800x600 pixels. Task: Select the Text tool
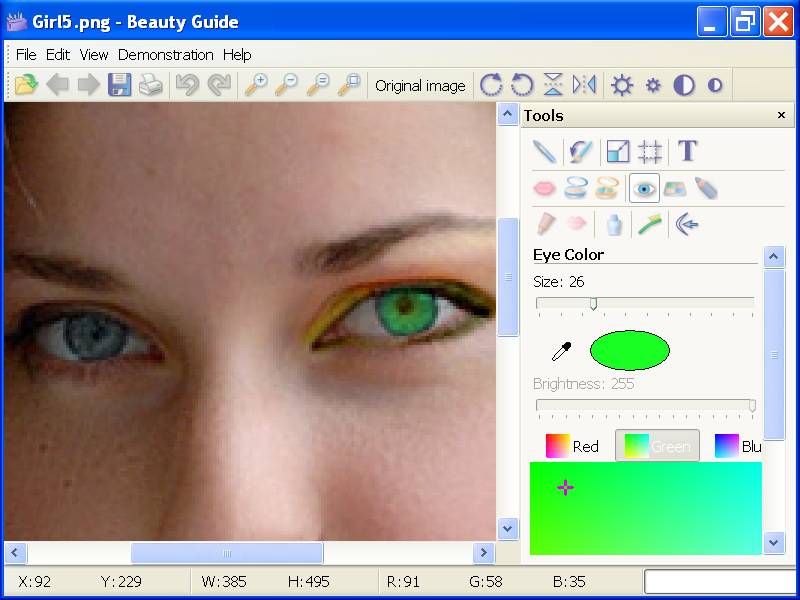[687, 151]
